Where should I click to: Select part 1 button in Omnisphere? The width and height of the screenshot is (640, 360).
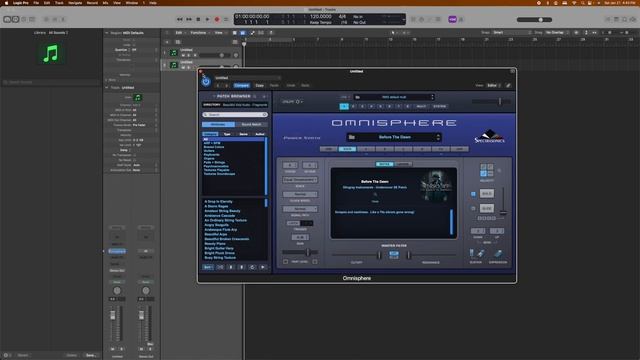(x=344, y=106)
